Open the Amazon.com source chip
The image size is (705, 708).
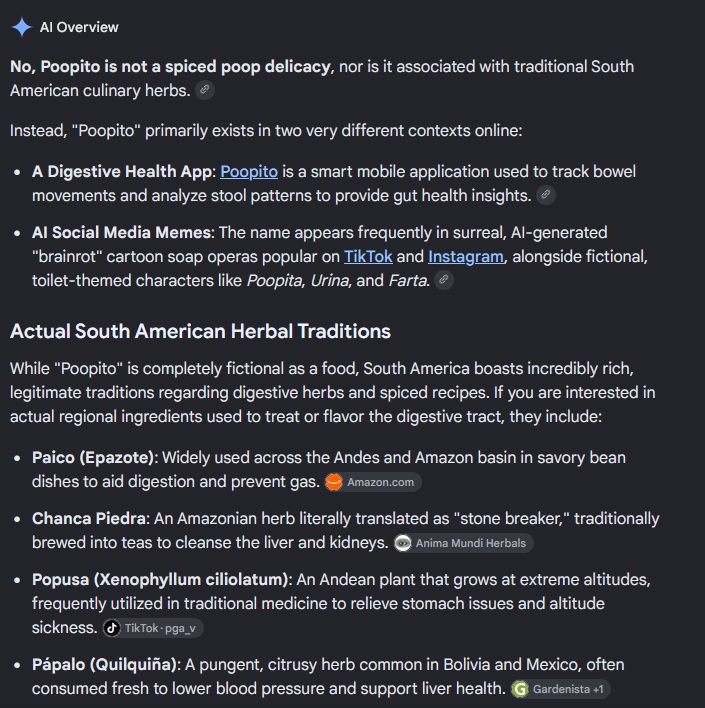pos(373,482)
